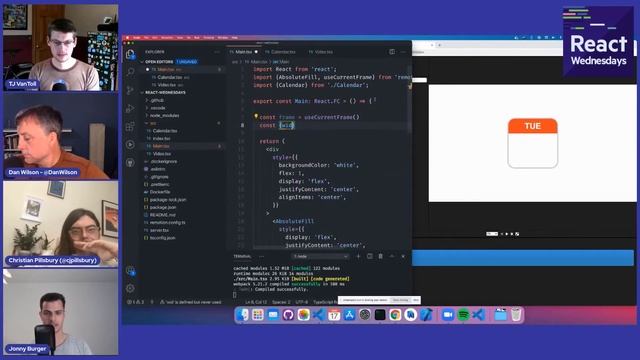Close the terminal panel
The width and height of the screenshot is (640, 360).
[403, 256]
